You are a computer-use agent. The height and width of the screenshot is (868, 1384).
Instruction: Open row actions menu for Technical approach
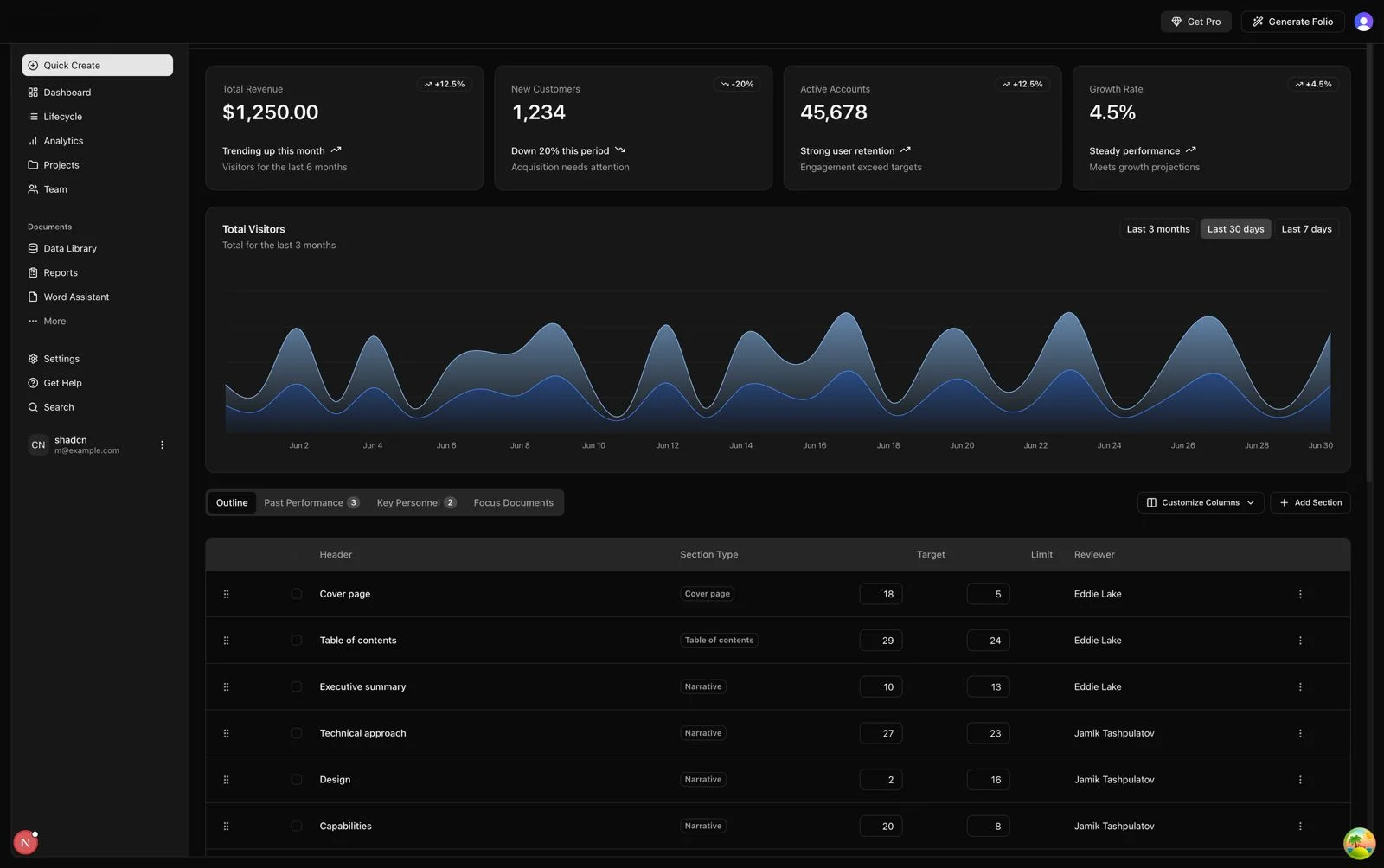(x=1299, y=734)
